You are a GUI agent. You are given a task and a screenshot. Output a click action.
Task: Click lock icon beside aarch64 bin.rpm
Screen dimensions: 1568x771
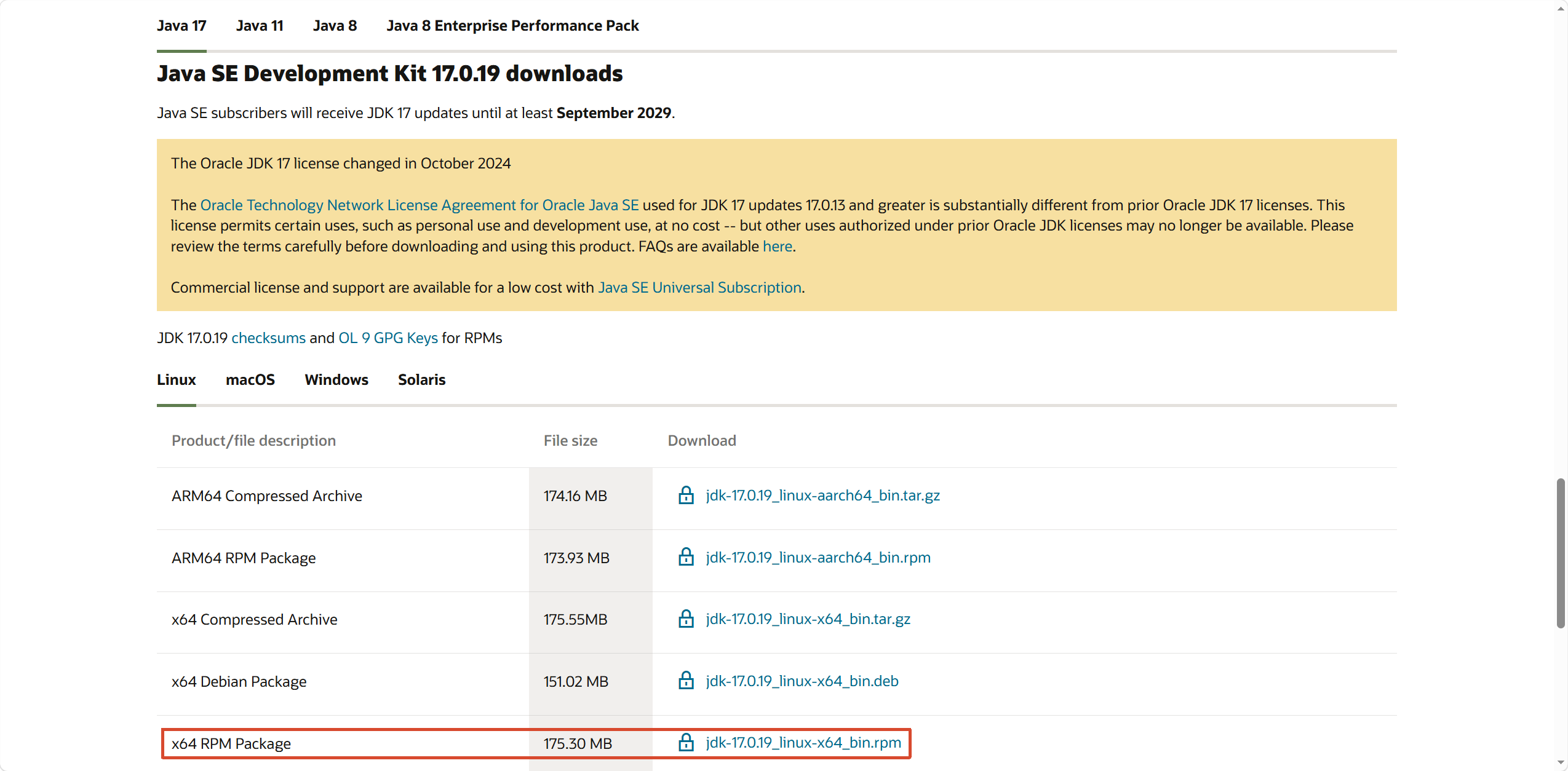tap(686, 557)
